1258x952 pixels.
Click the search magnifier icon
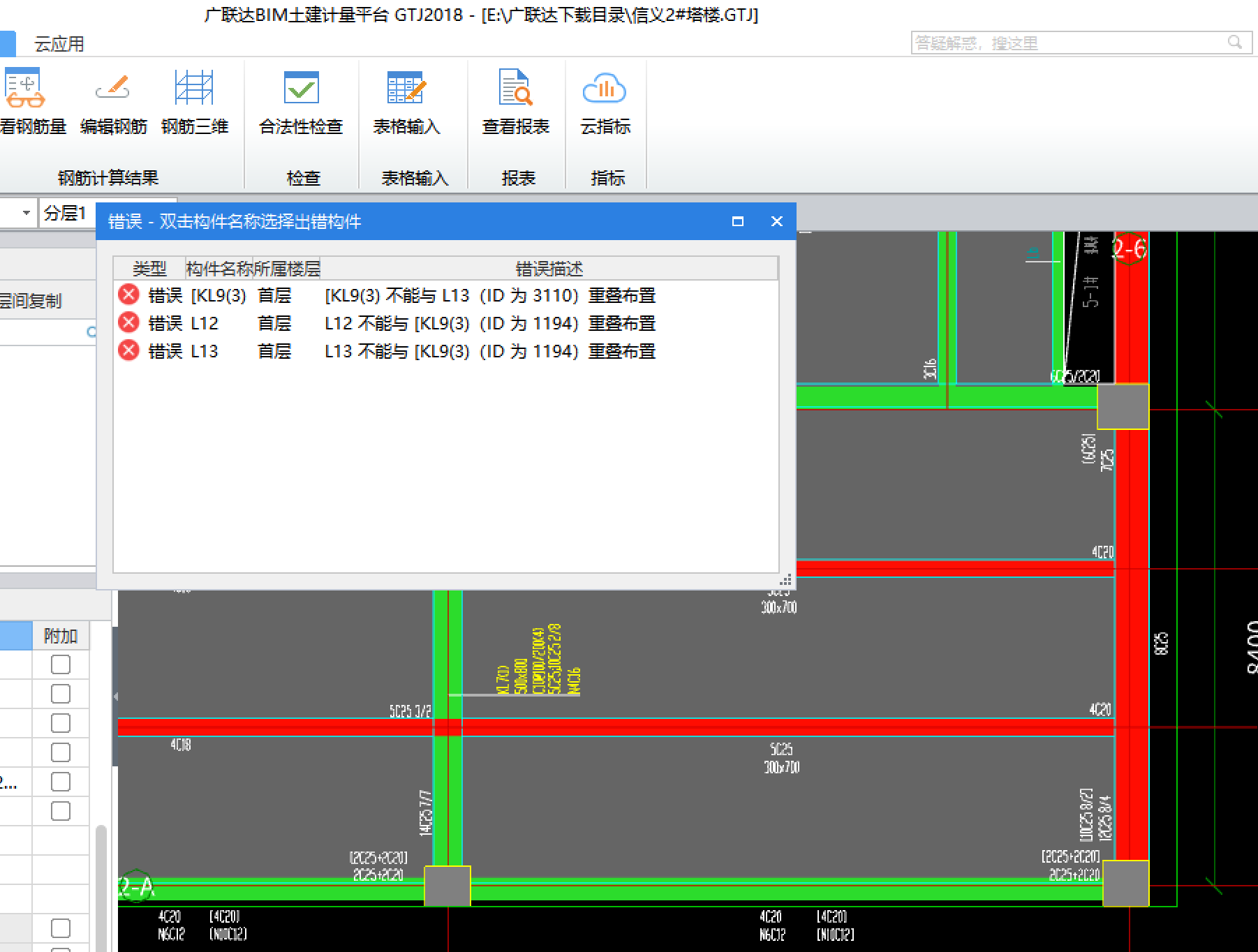click(1235, 43)
